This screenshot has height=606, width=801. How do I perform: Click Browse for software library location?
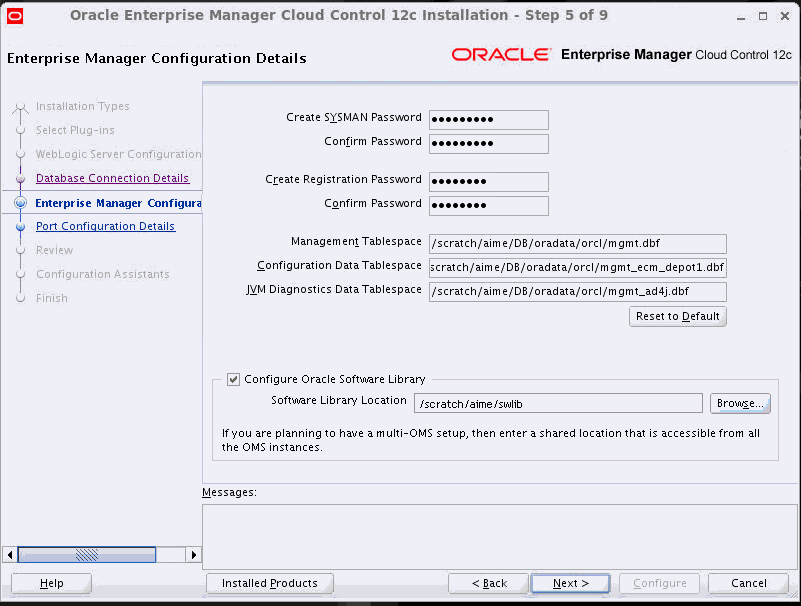(x=740, y=403)
